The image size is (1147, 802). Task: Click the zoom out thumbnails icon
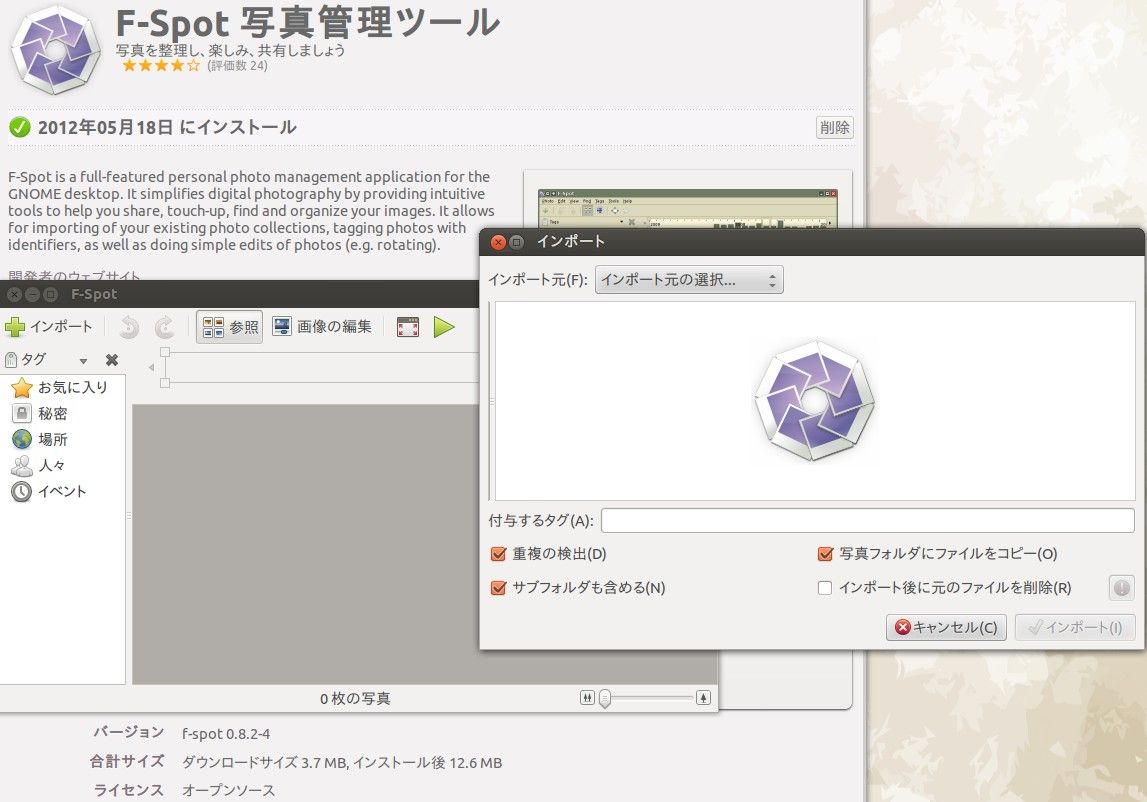coord(587,697)
